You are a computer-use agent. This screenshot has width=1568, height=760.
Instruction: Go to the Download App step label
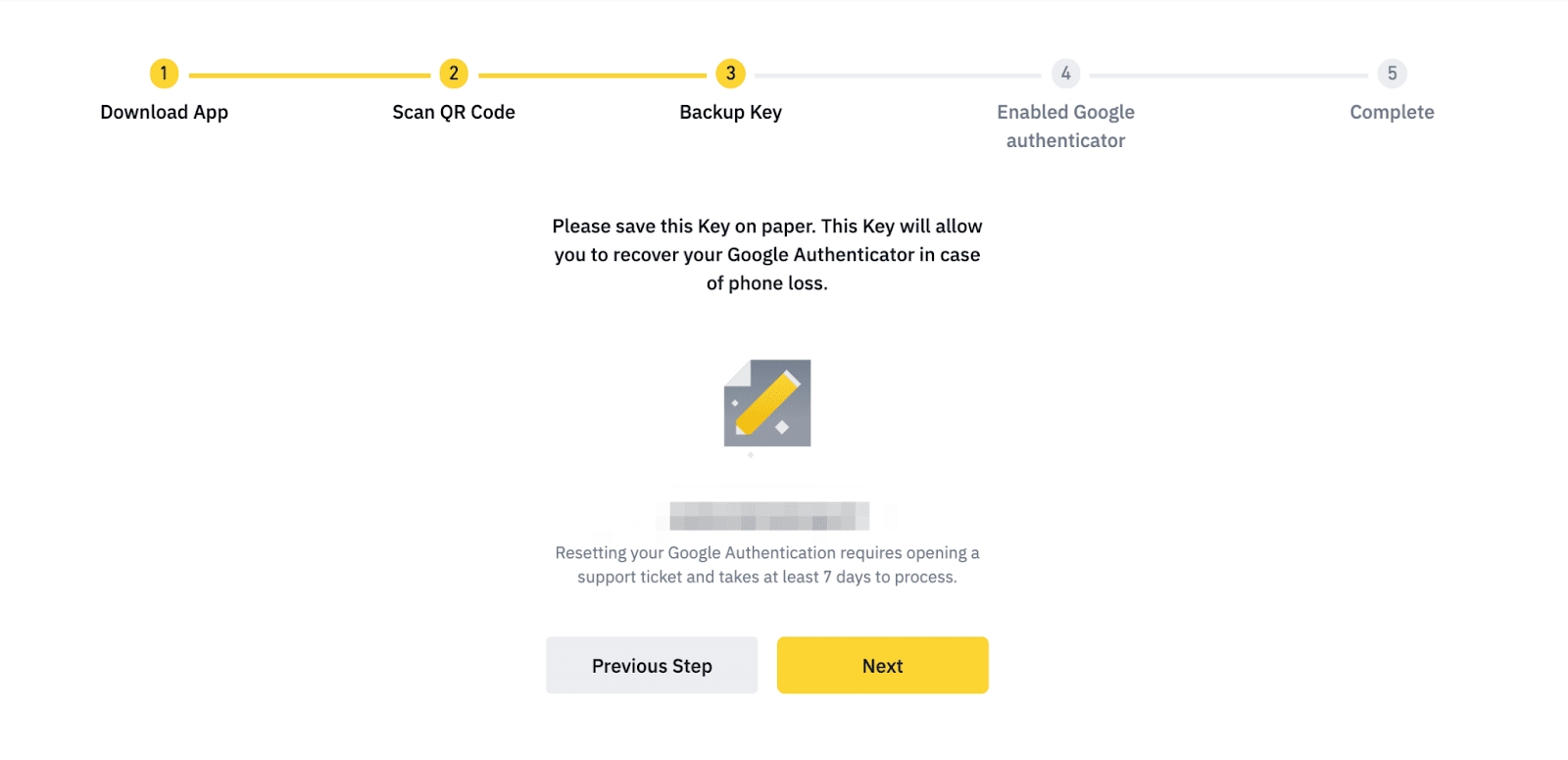point(164,112)
